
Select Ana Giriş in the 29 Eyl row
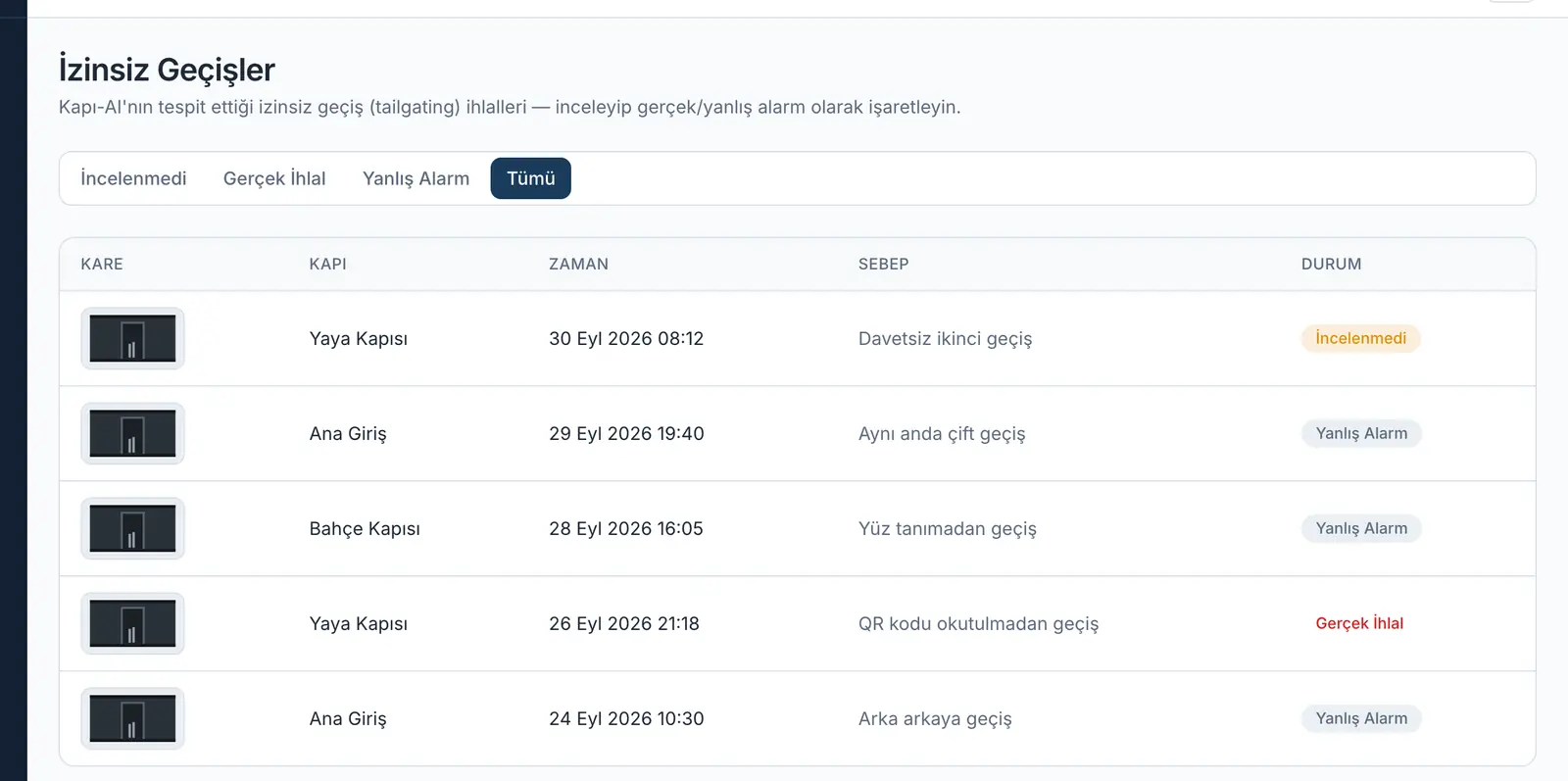coord(348,433)
